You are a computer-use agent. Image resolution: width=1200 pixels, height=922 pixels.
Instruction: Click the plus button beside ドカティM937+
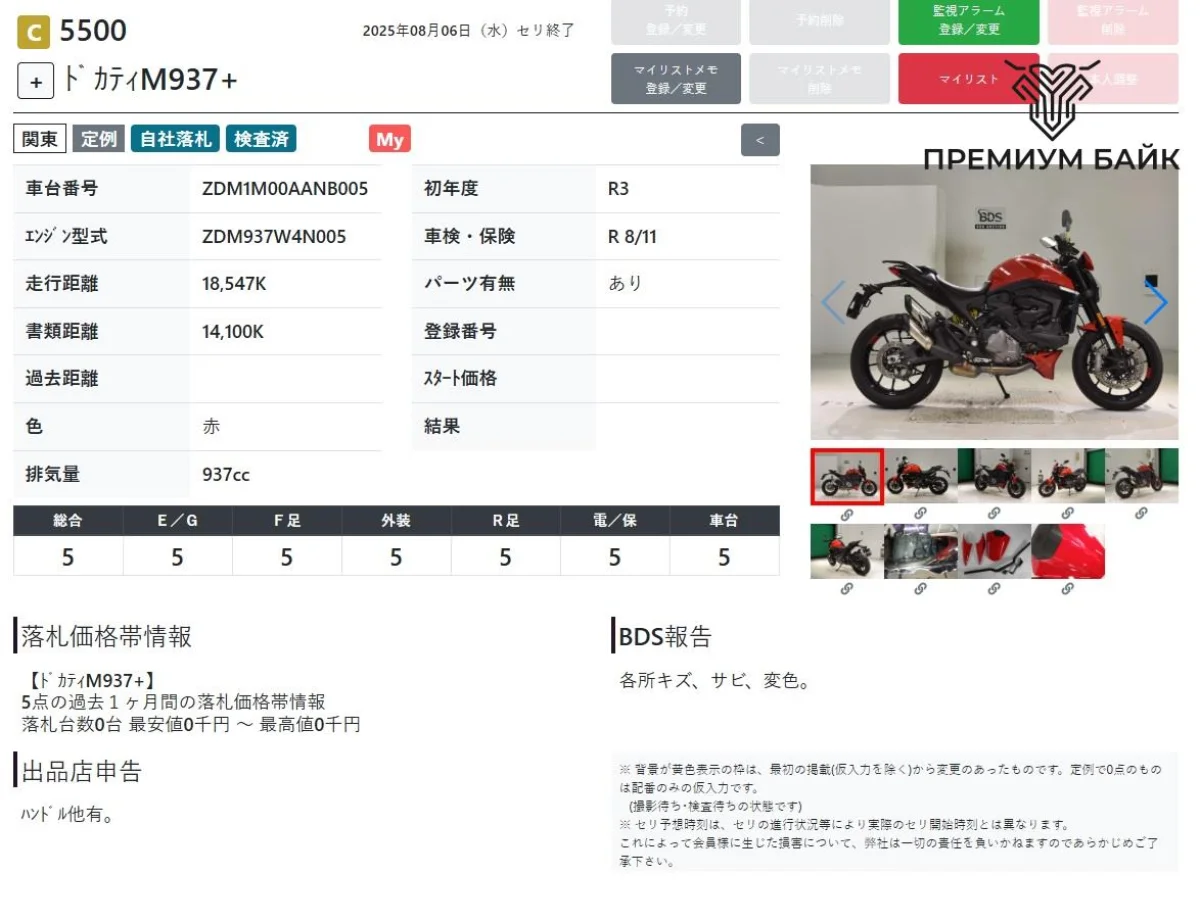point(35,81)
